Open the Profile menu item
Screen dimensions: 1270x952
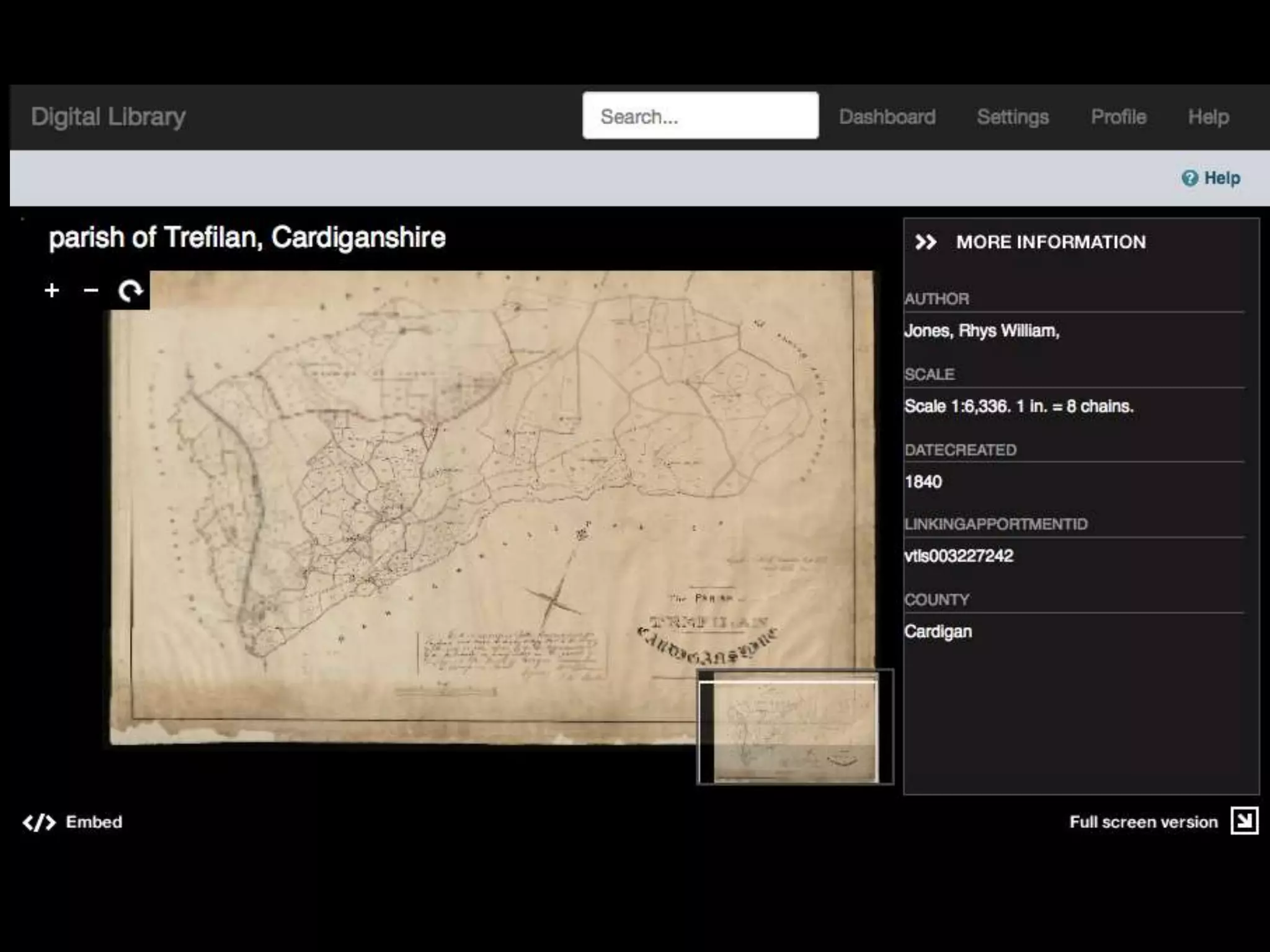click(x=1119, y=117)
